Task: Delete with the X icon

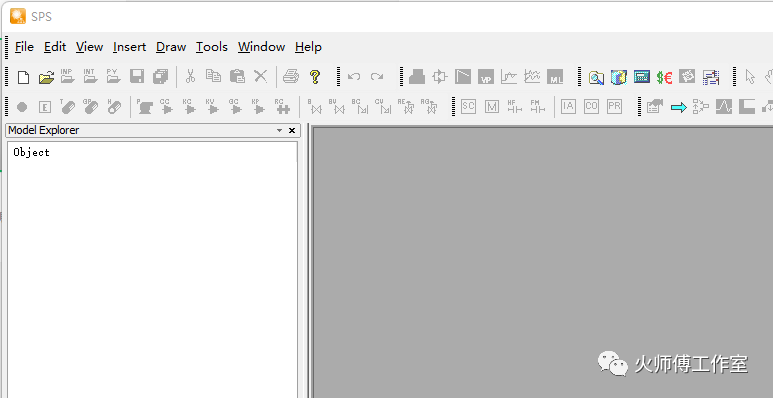Action: 260,76
